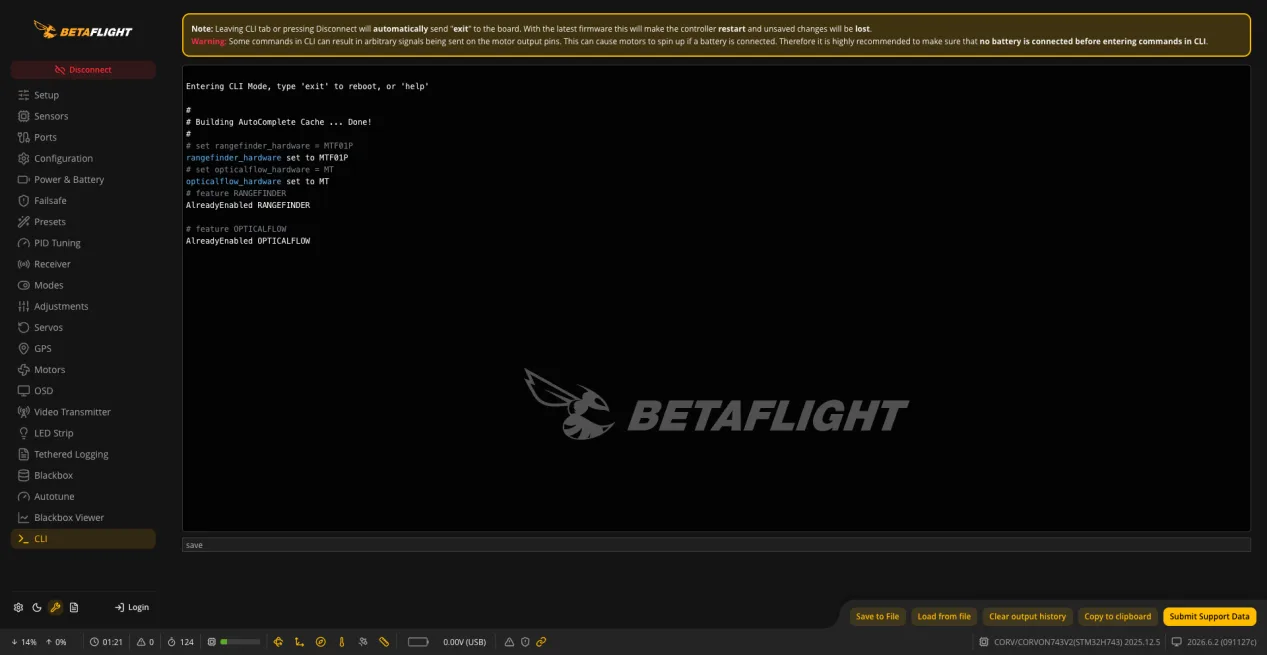Toggle expert mode wrench icon

55,607
